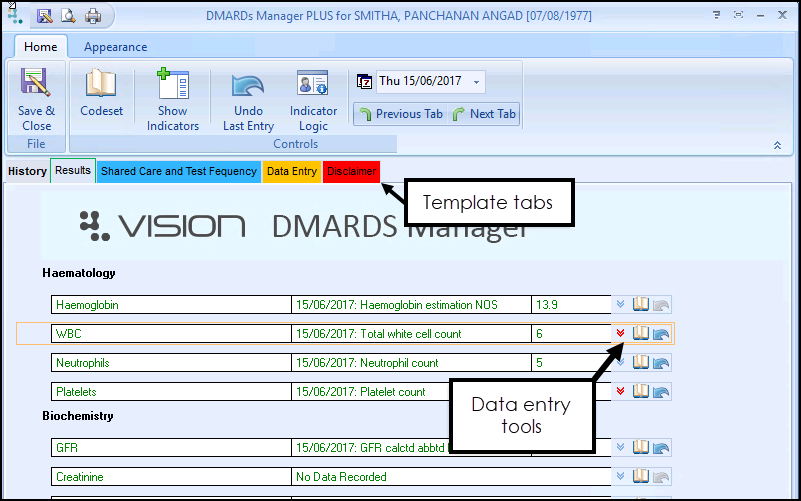Select the Shared Care and Test Frequency tab
This screenshot has width=801, height=501.
click(178, 171)
